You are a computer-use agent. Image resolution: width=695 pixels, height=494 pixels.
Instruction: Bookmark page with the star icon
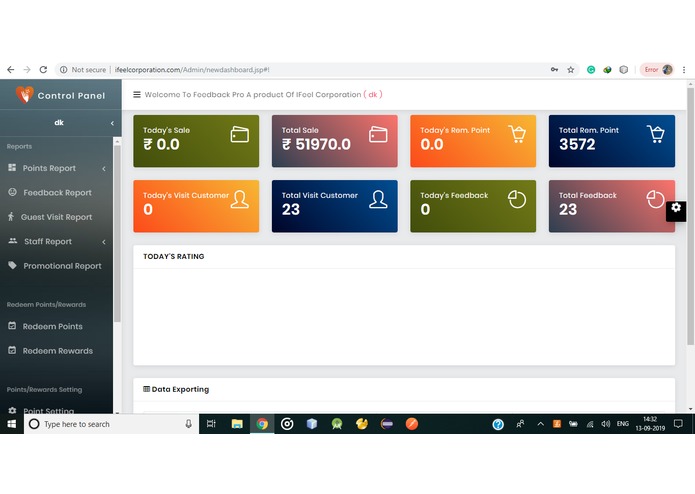tap(570, 70)
